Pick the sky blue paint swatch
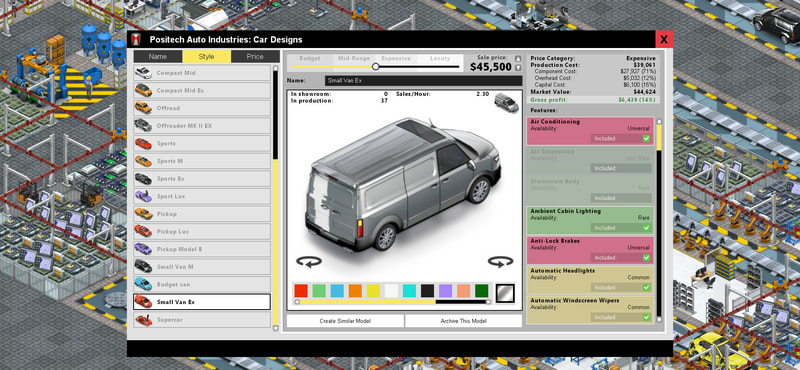The width and height of the screenshot is (800, 370). 337,291
